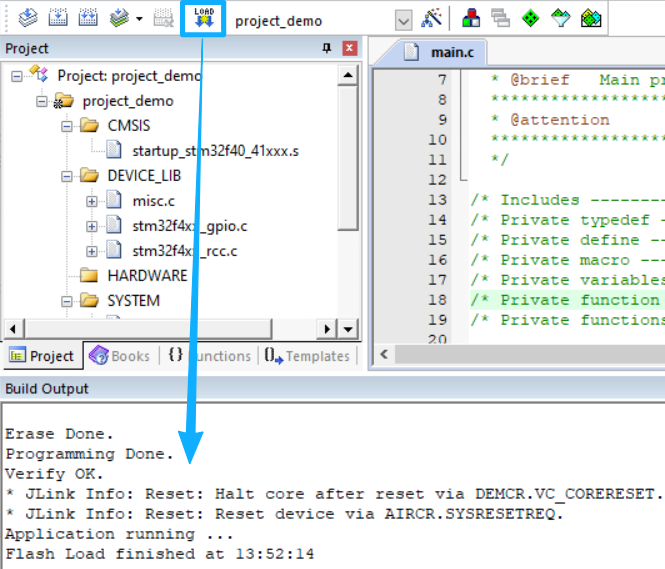Open Options for Target wand icon
The height and width of the screenshot is (569, 665).
pos(431,19)
